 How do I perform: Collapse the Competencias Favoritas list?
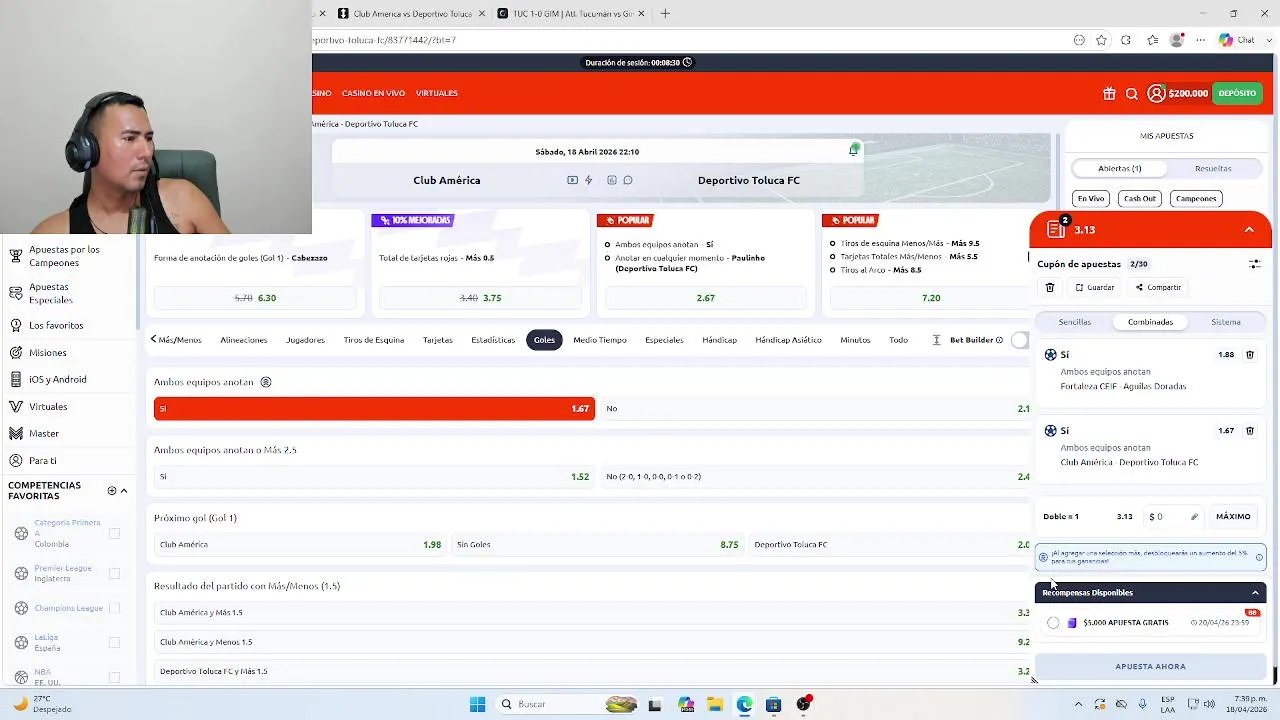pos(124,491)
